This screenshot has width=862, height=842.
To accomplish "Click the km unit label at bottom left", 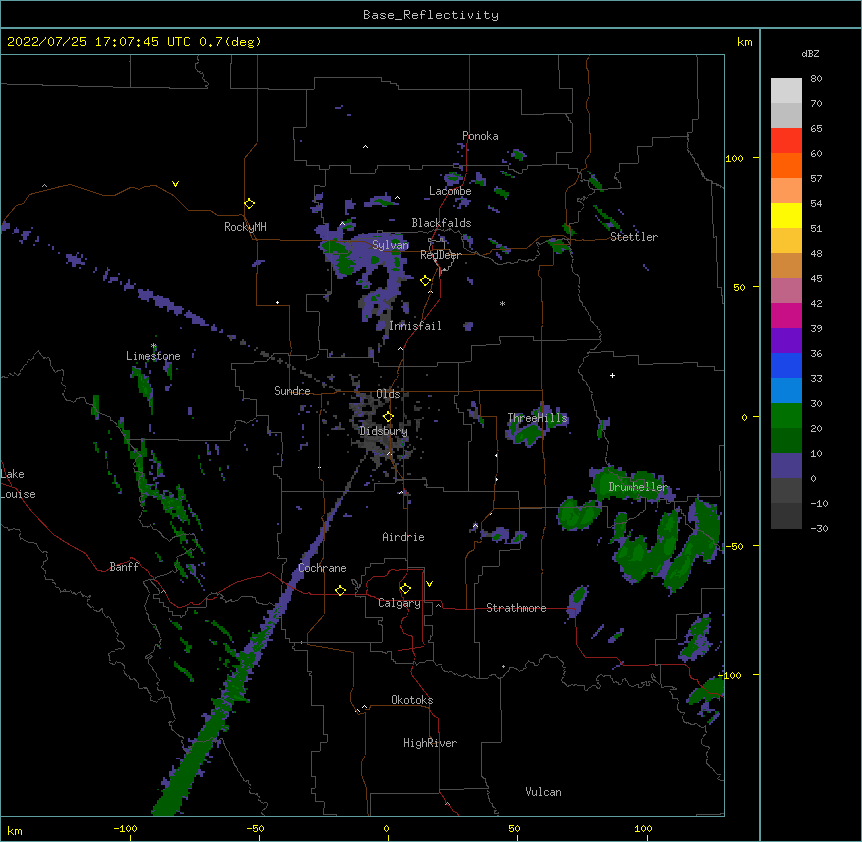I will 14,830.
